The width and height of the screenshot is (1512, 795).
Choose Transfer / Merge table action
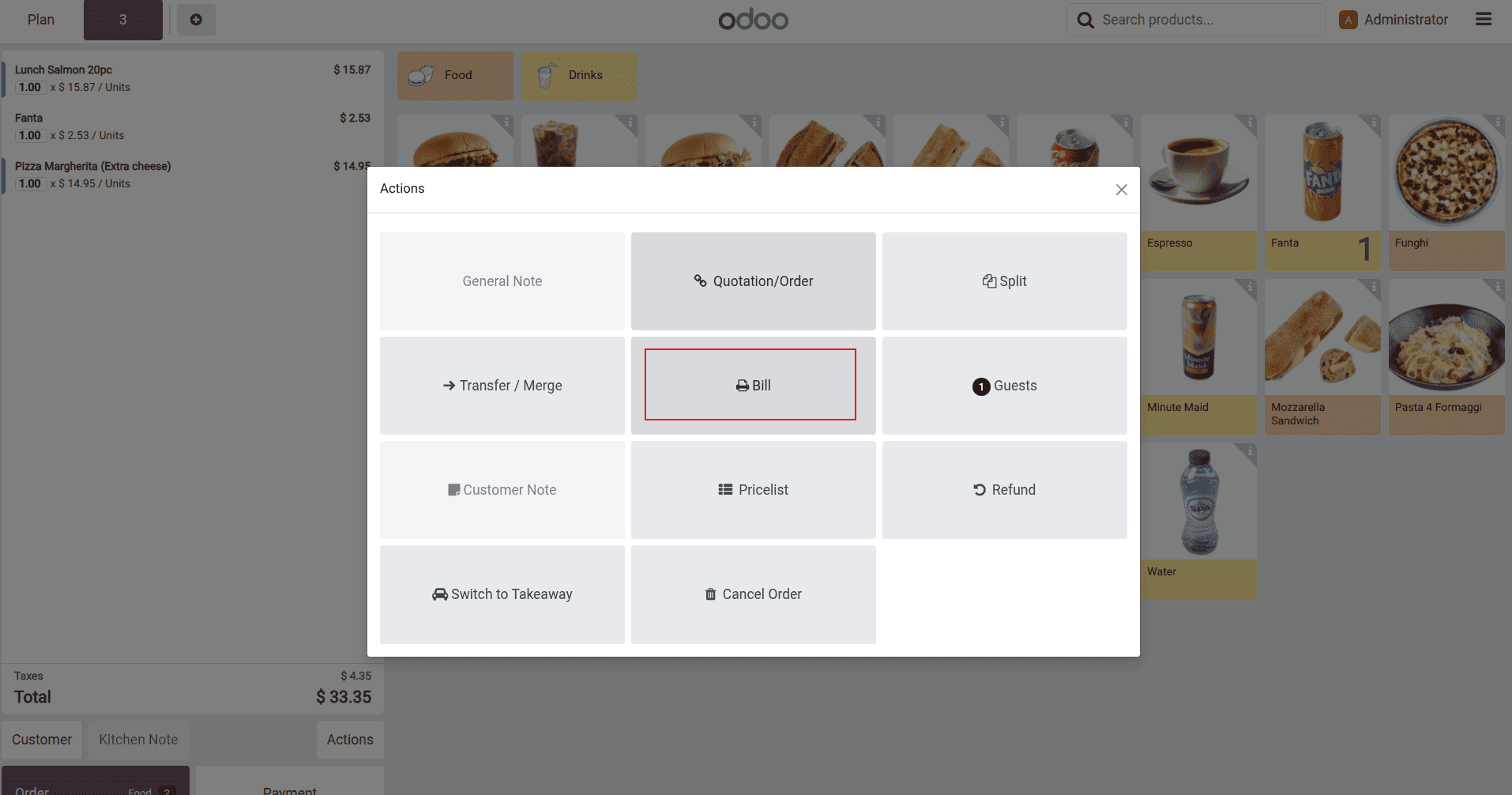click(502, 386)
